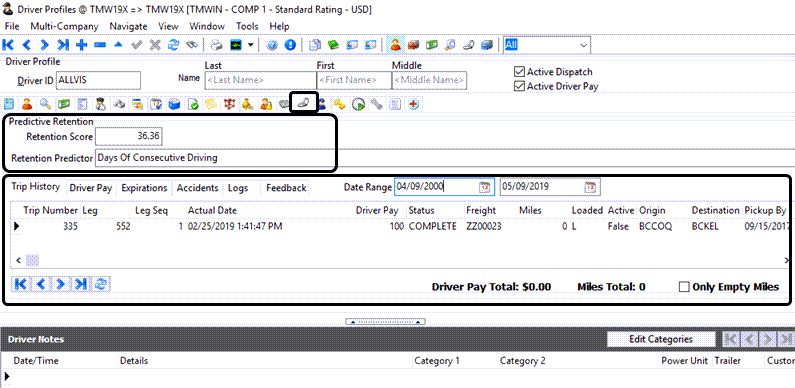The height and width of the screenshot is (388, 795).
Task: Open the Multi-Company menu
Action: 64,26
